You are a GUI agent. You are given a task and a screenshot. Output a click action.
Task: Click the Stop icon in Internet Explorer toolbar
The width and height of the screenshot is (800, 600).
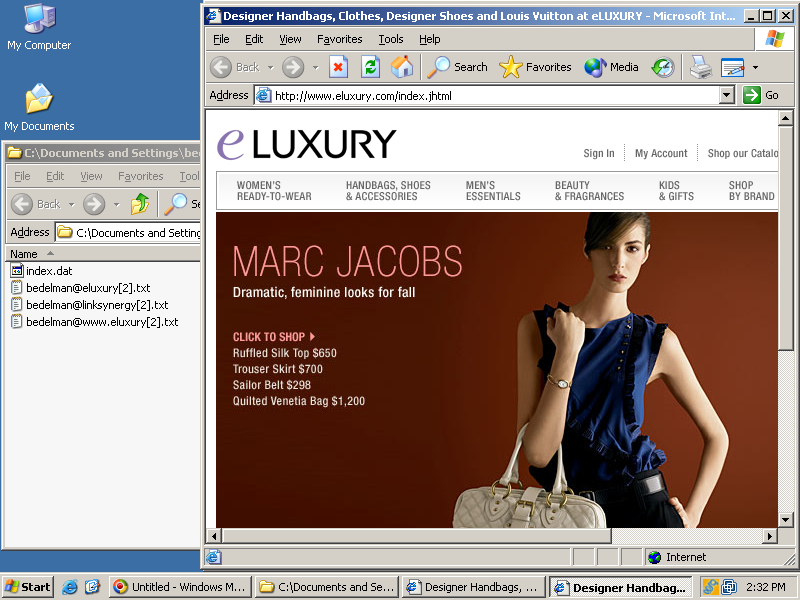[x=338, y=67]
